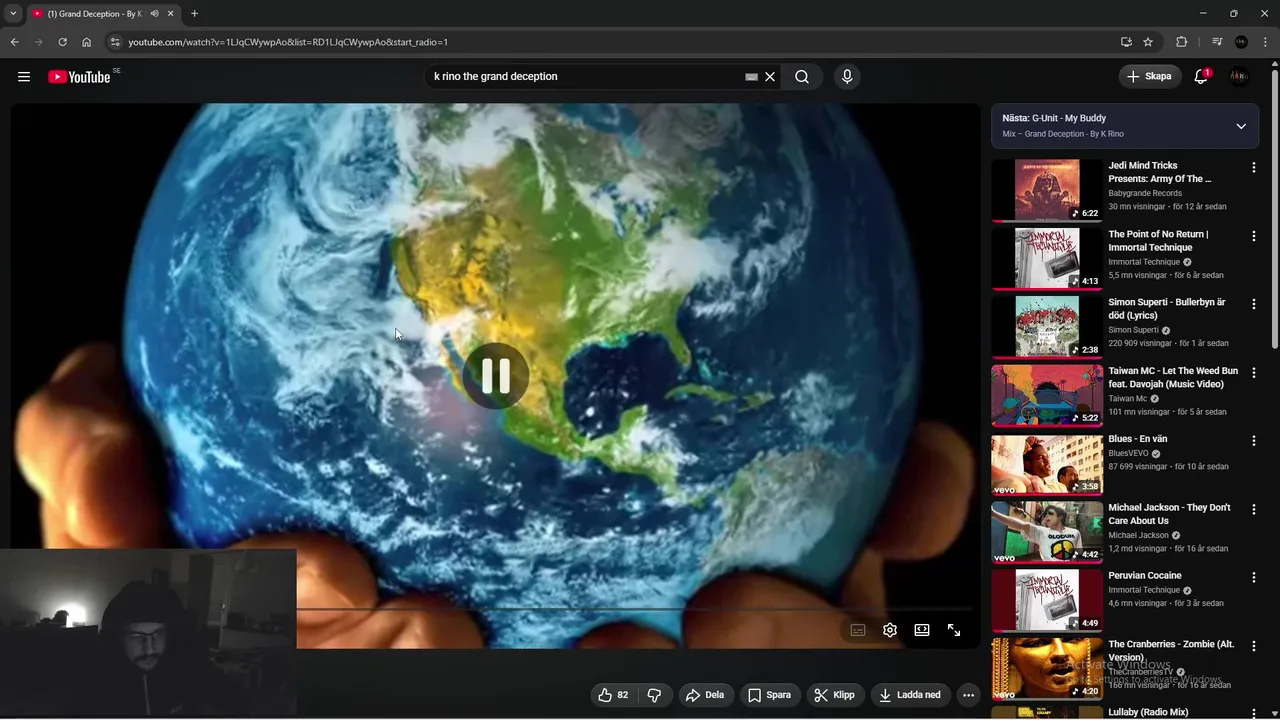The height and width of the screenshot is (720, 1280).
Task: Open browser profile avatar
Action: click(1241, 42)
